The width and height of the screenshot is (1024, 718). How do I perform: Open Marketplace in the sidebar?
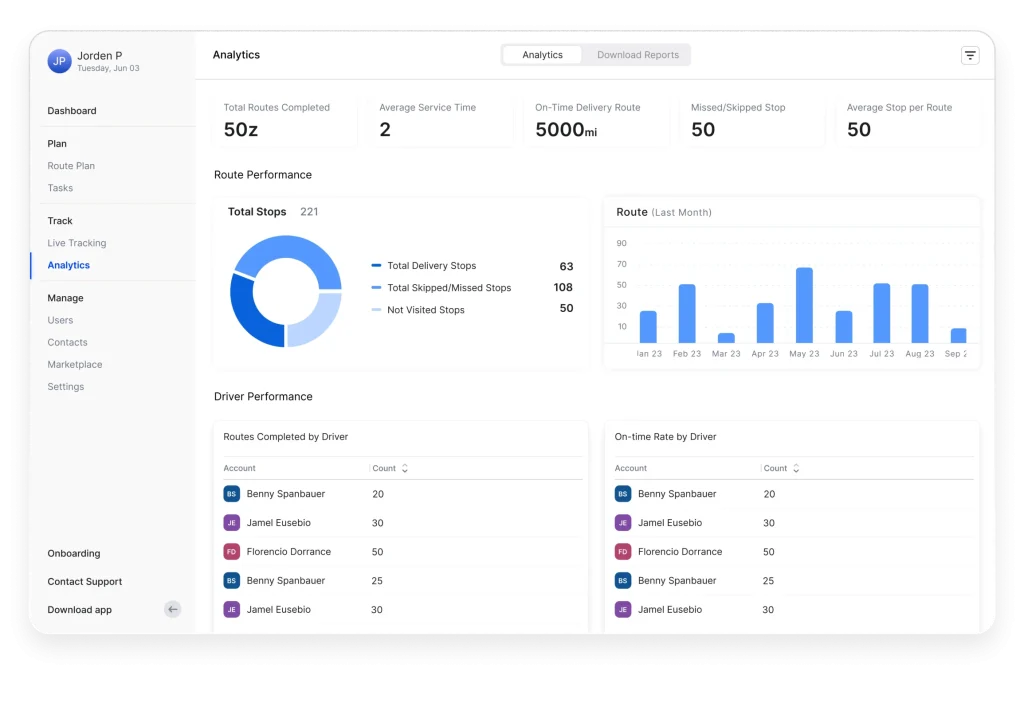(74, 365)
